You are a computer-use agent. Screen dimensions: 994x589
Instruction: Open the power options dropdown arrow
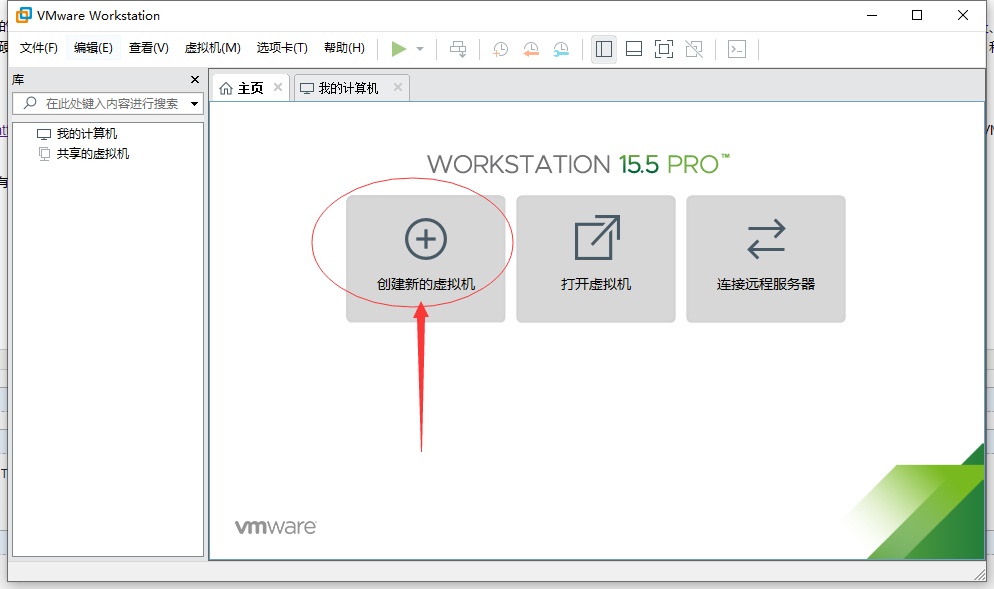pos(420,49)
